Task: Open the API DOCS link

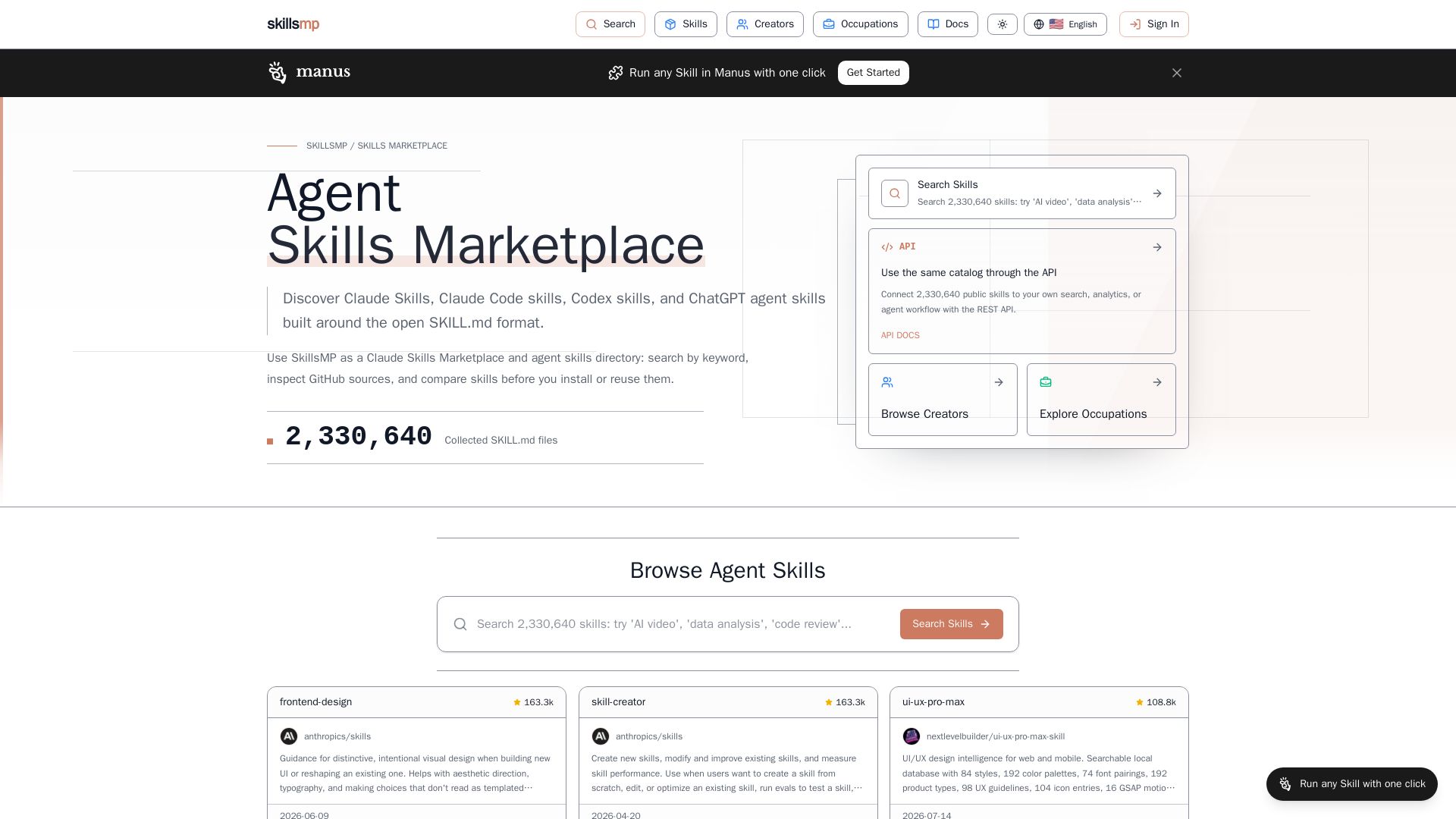Action: click(900, 335)
